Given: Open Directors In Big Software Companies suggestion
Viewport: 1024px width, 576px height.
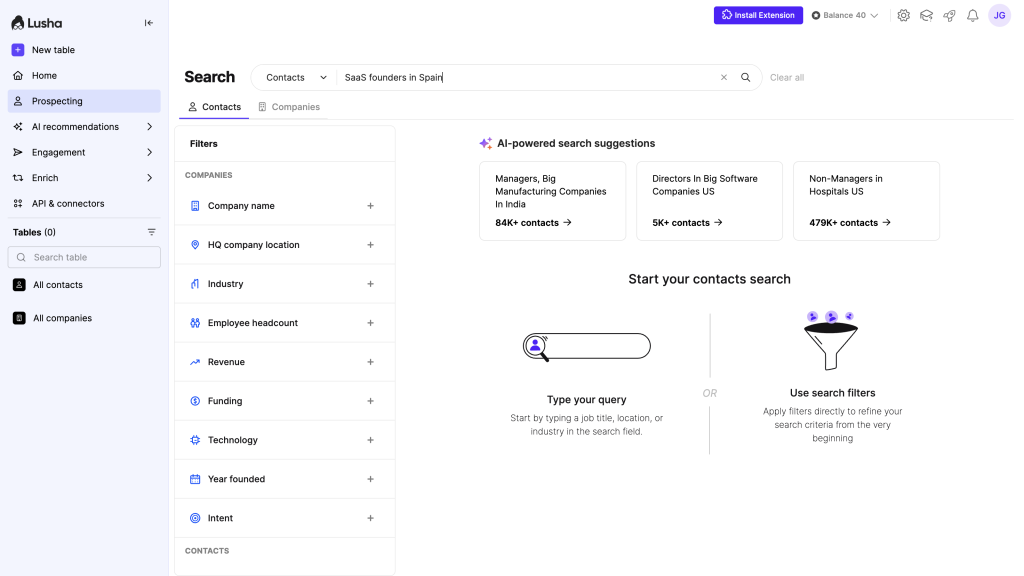Looking at the screenshot, I should point(709,201).
